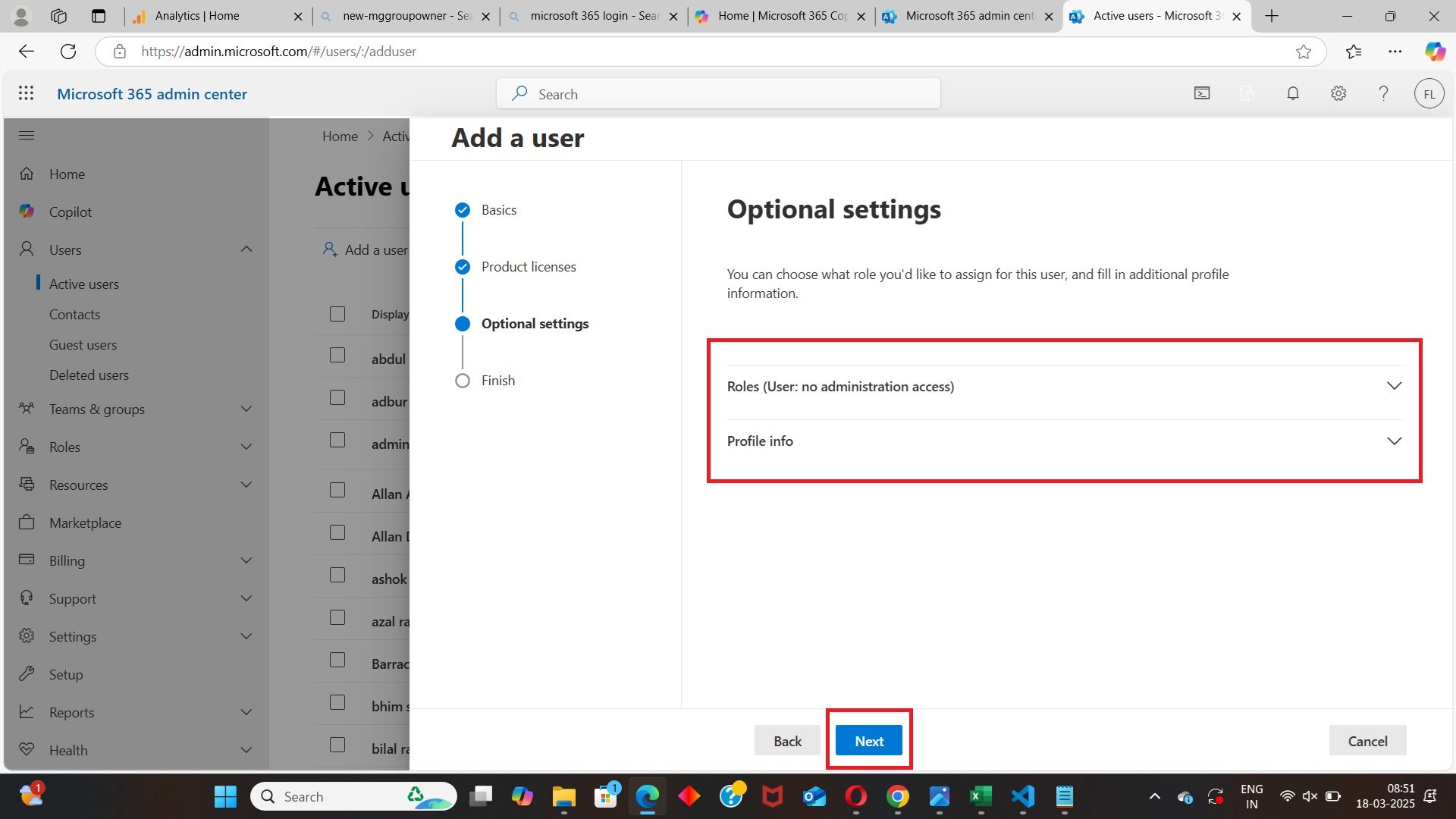The image size is (1456, 819).
Task: Open McAfee icon in taskbar
Action: tap(773, 796)
